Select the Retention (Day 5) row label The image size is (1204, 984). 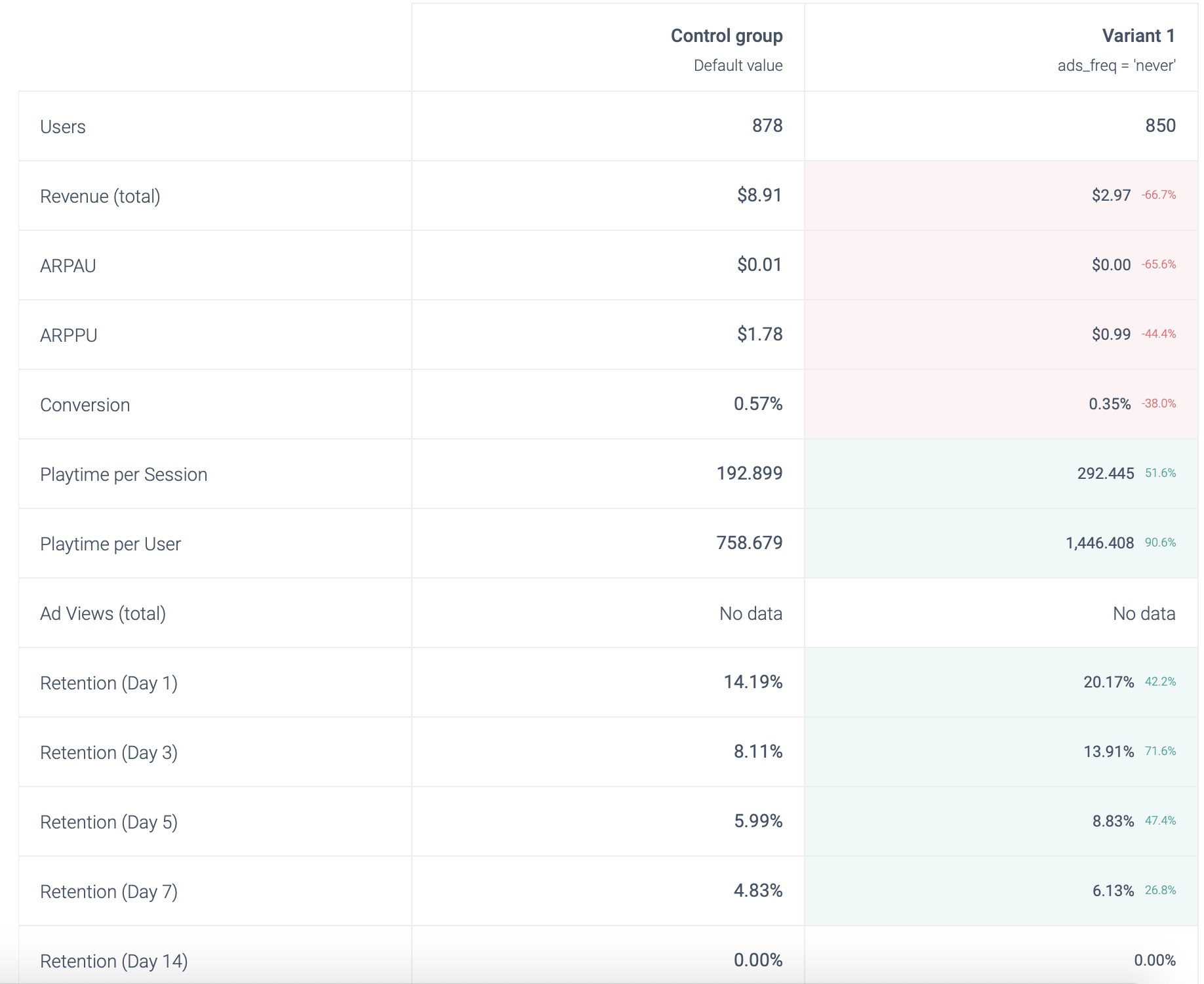(109, 822)
